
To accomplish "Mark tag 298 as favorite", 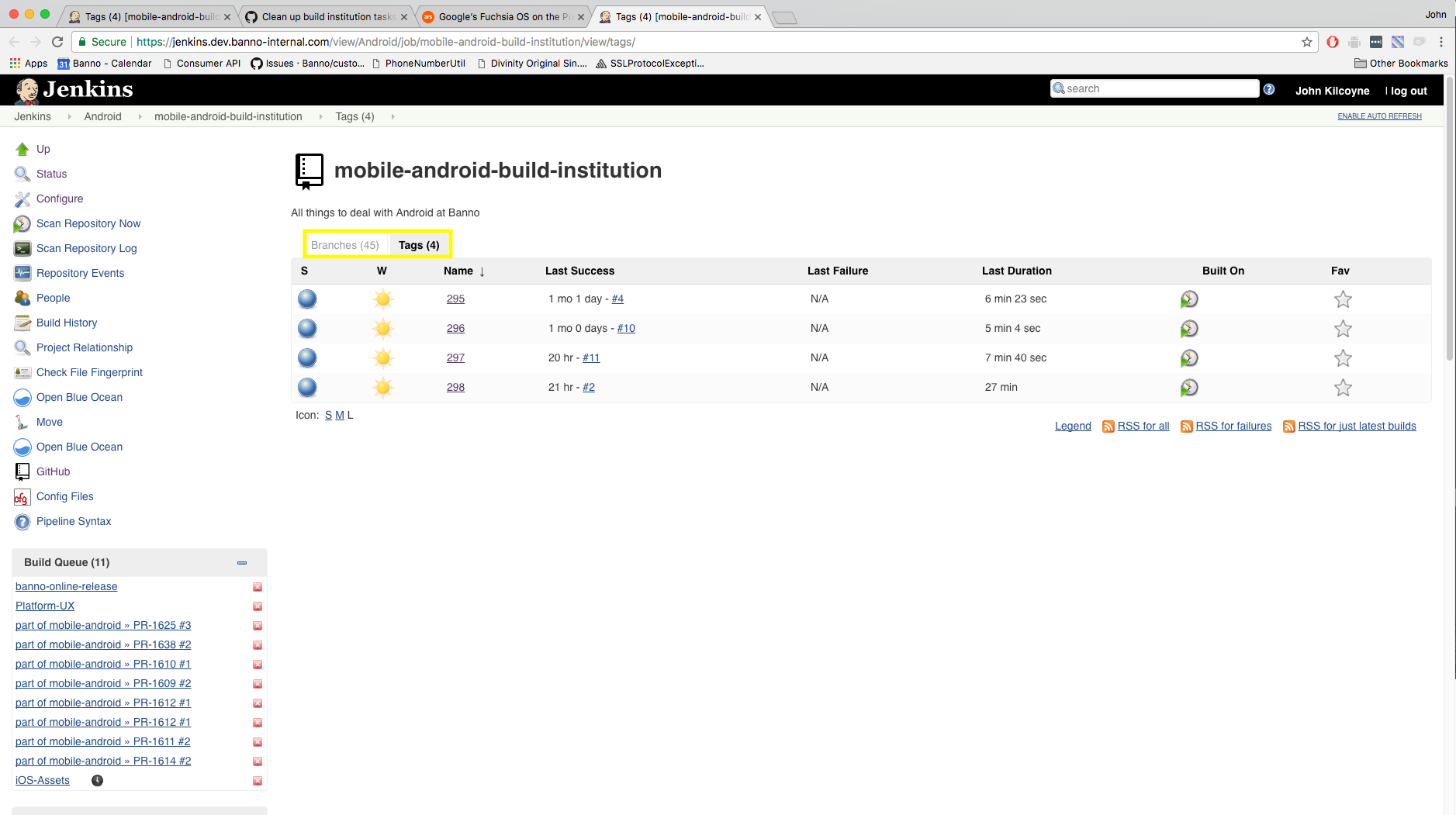I will (1343, 388).
